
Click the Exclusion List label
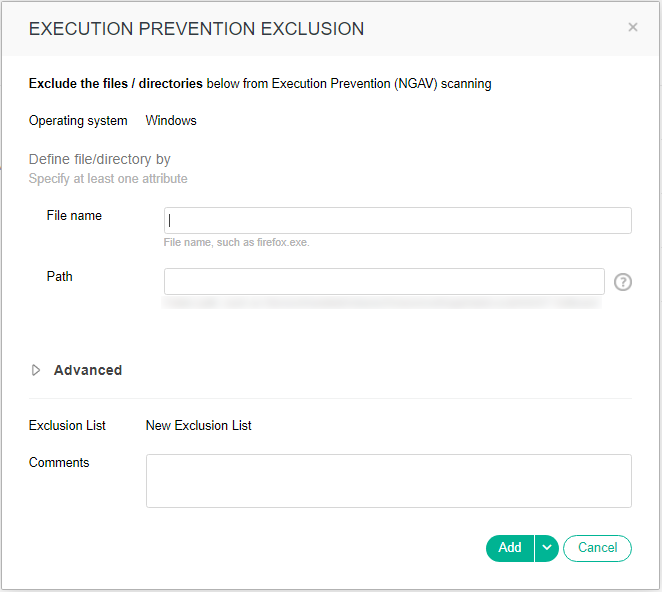(x=67, y=426)
